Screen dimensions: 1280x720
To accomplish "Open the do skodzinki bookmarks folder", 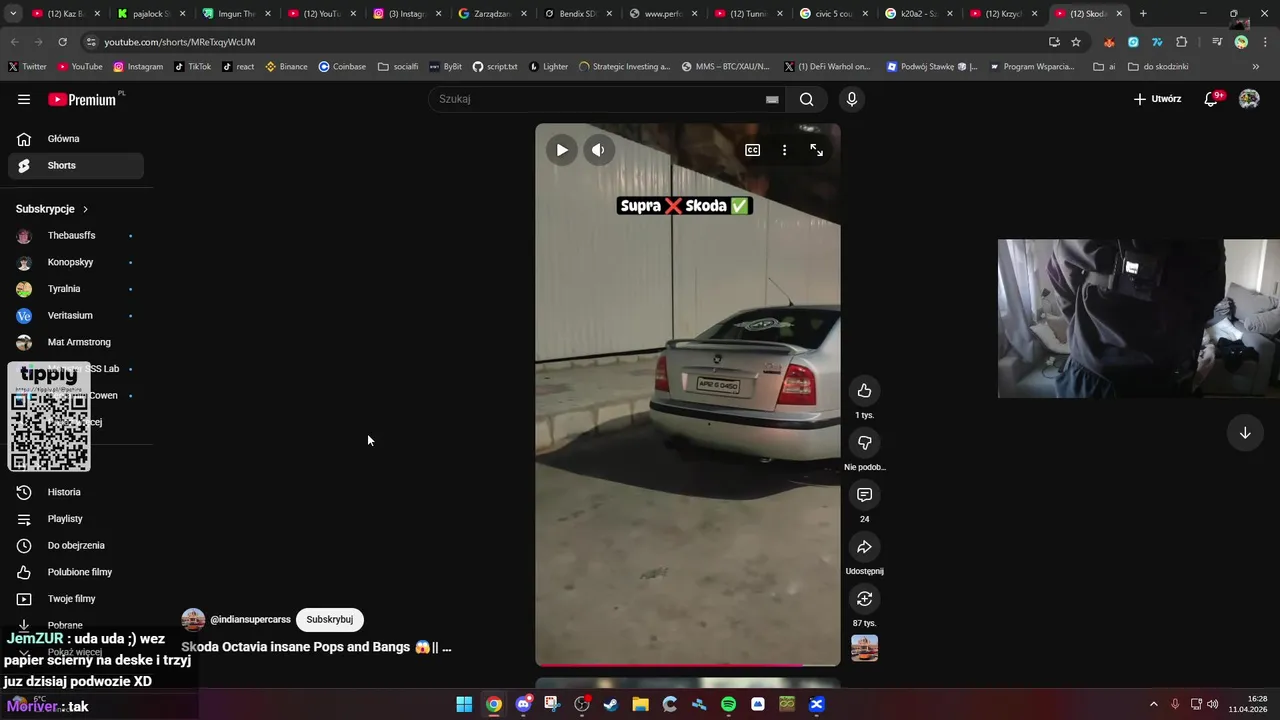I will pyautogui.click(x=1158, y=67).
